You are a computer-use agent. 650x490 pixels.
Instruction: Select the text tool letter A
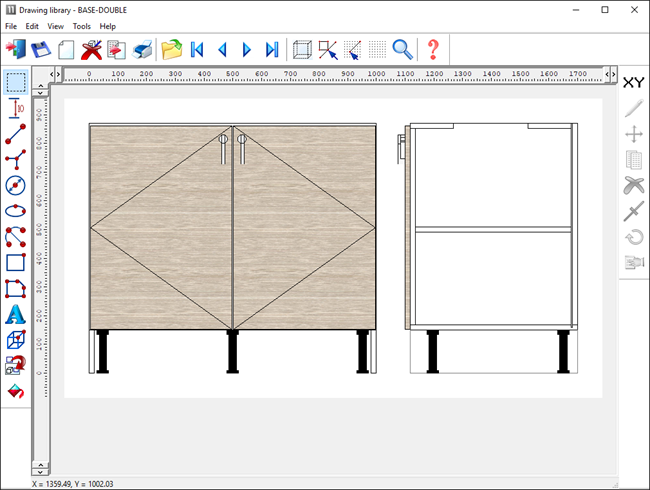point(16,314)
